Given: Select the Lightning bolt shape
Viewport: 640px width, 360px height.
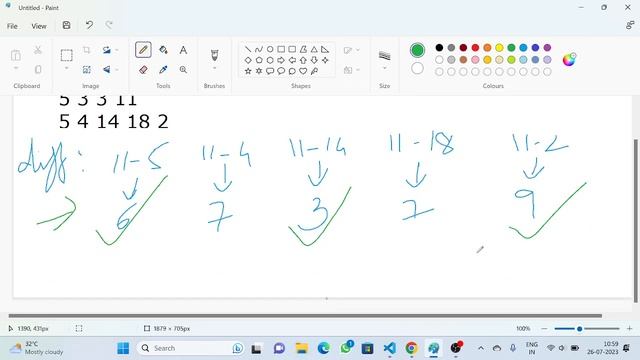Looking at the screenshot, I should (x=314, y=71).
